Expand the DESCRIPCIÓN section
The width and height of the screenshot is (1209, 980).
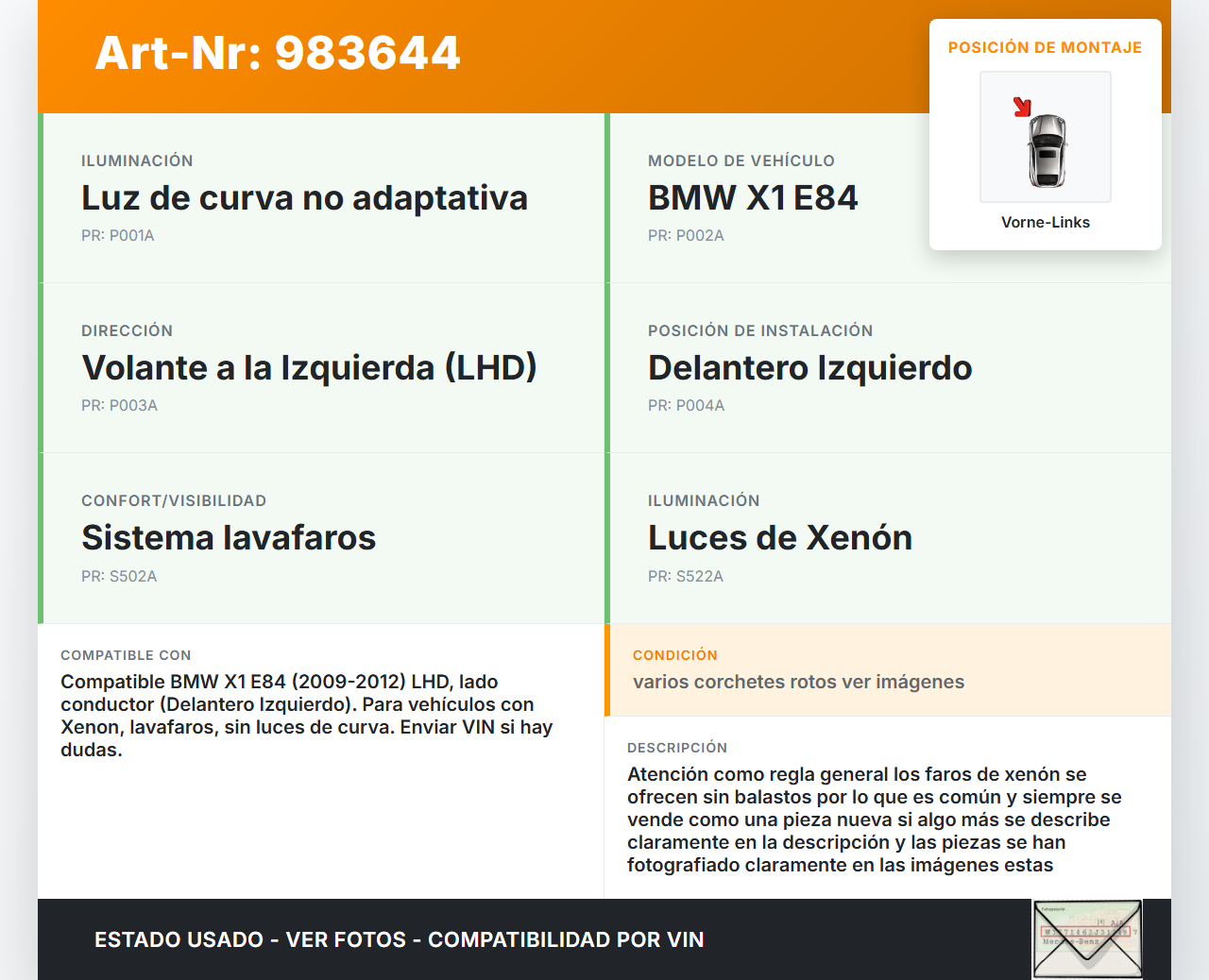pyautogui.click(x=888, y=807)
